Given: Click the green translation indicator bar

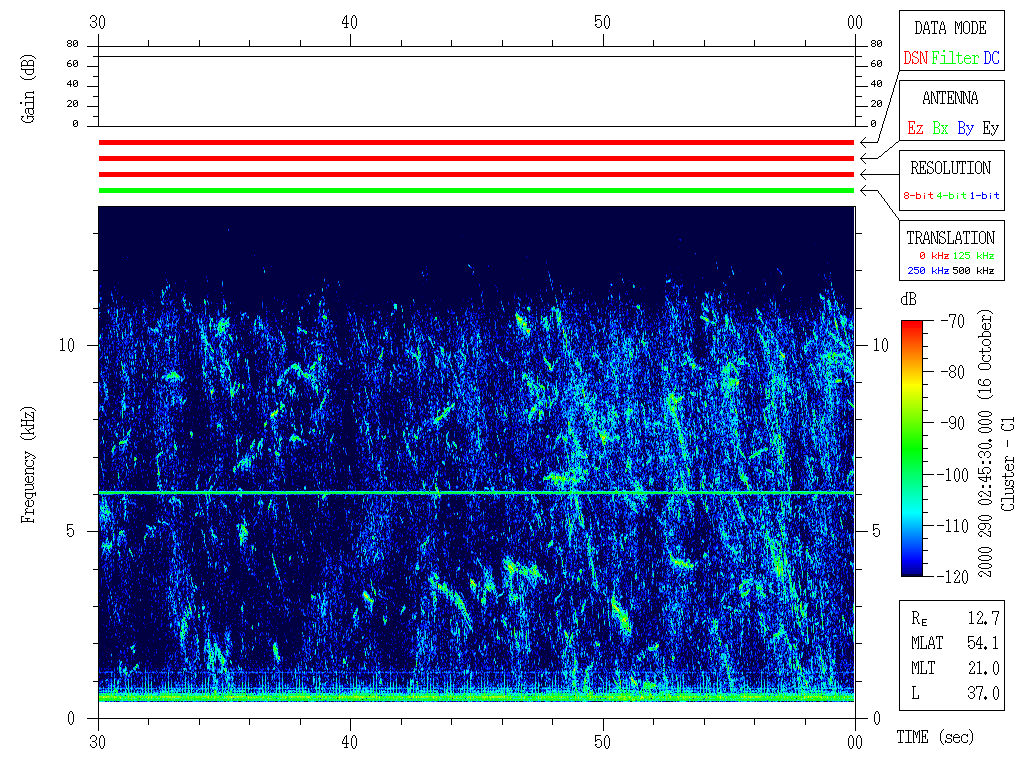Looking at the screenshot, I should click(476, 190).
